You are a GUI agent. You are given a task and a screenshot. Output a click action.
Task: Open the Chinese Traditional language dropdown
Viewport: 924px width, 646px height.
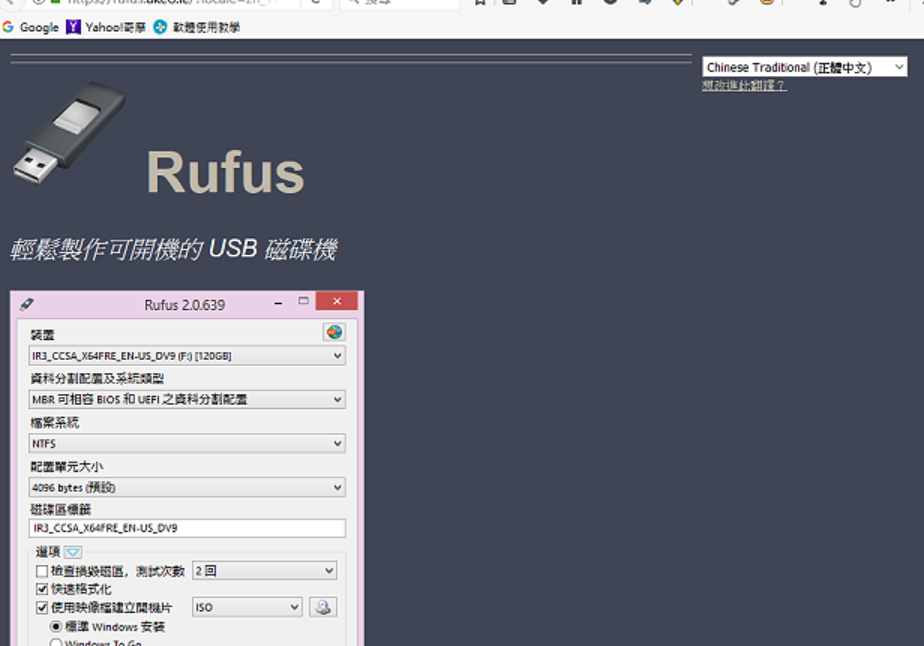804,67
